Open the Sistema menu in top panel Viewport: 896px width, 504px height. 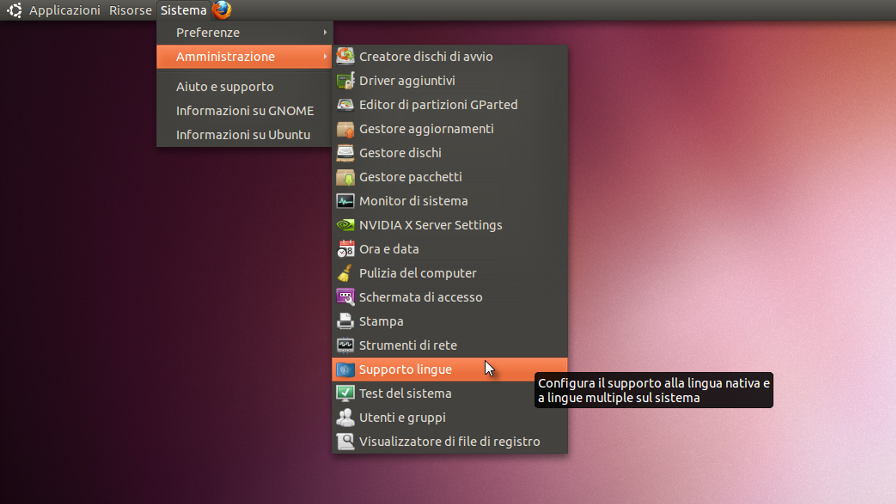coord(183,10)
